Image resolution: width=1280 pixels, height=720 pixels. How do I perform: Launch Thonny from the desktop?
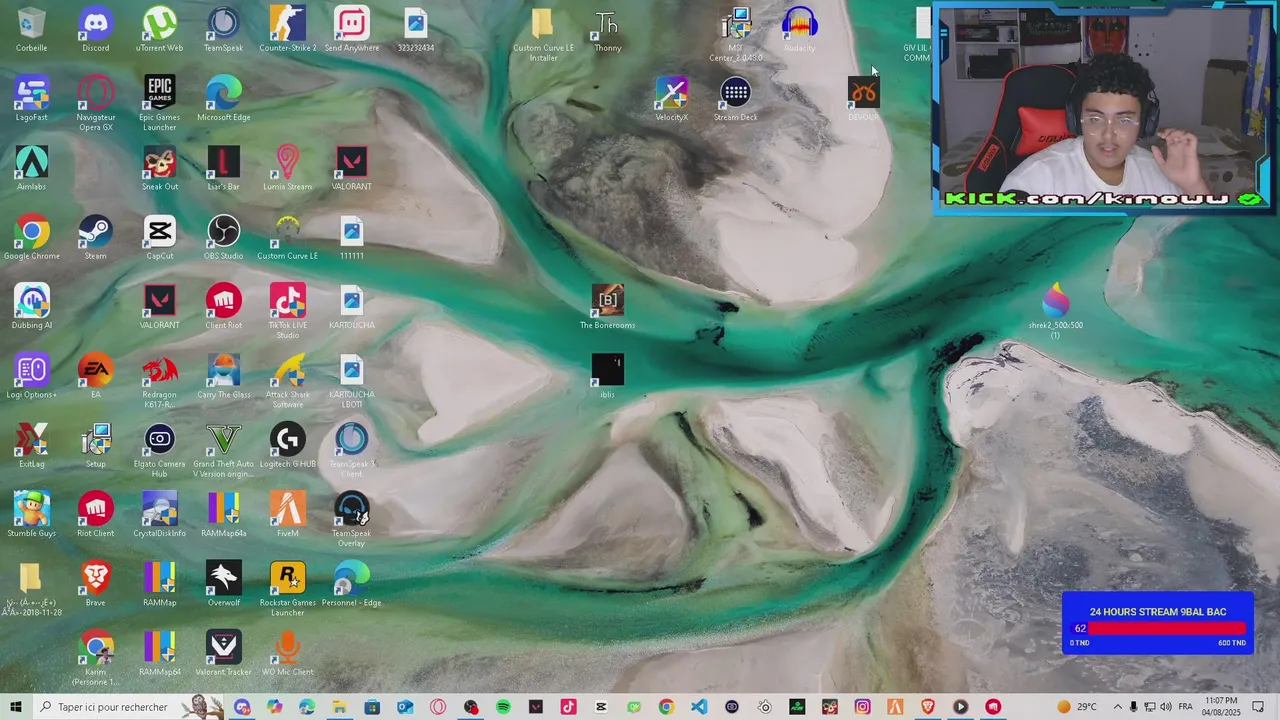[607, 30]
